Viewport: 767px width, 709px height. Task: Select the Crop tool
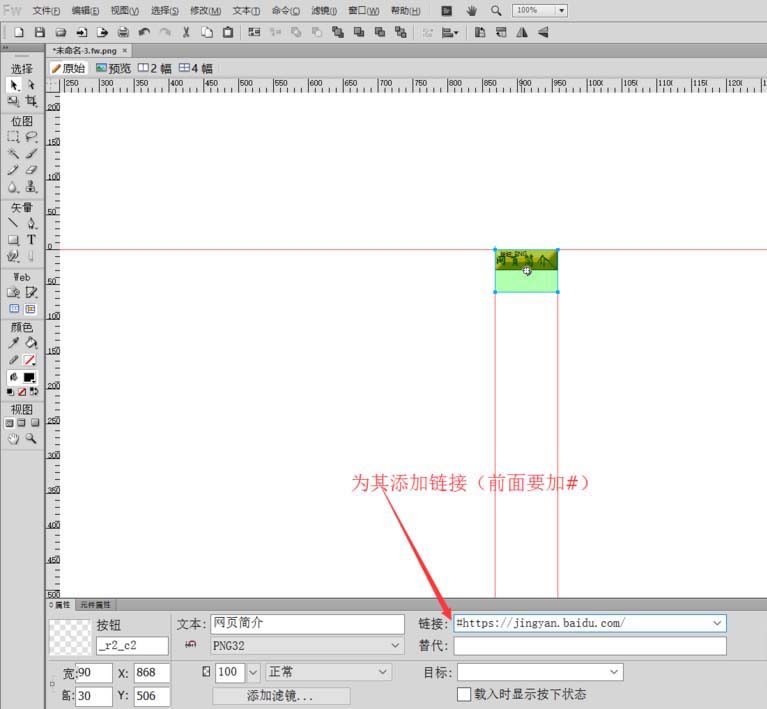pyautogui.click(x=31, y=102)
